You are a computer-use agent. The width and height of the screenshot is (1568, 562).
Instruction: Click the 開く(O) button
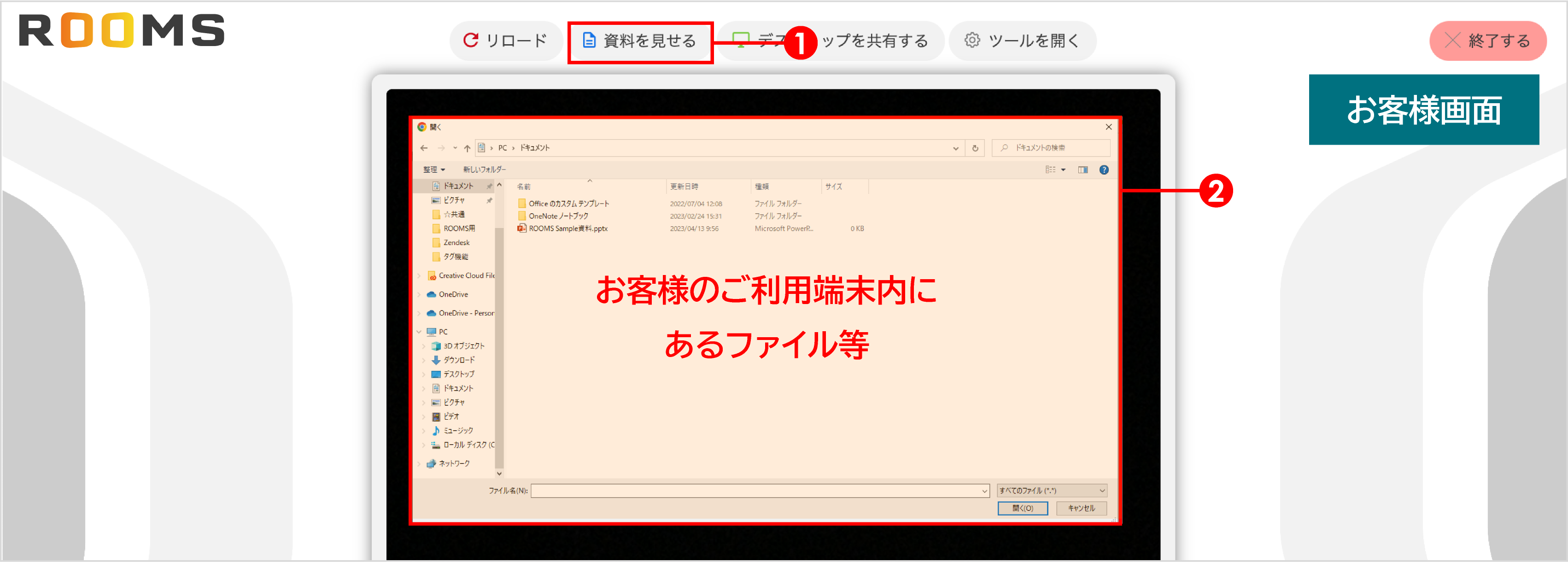click(1022, 509)
